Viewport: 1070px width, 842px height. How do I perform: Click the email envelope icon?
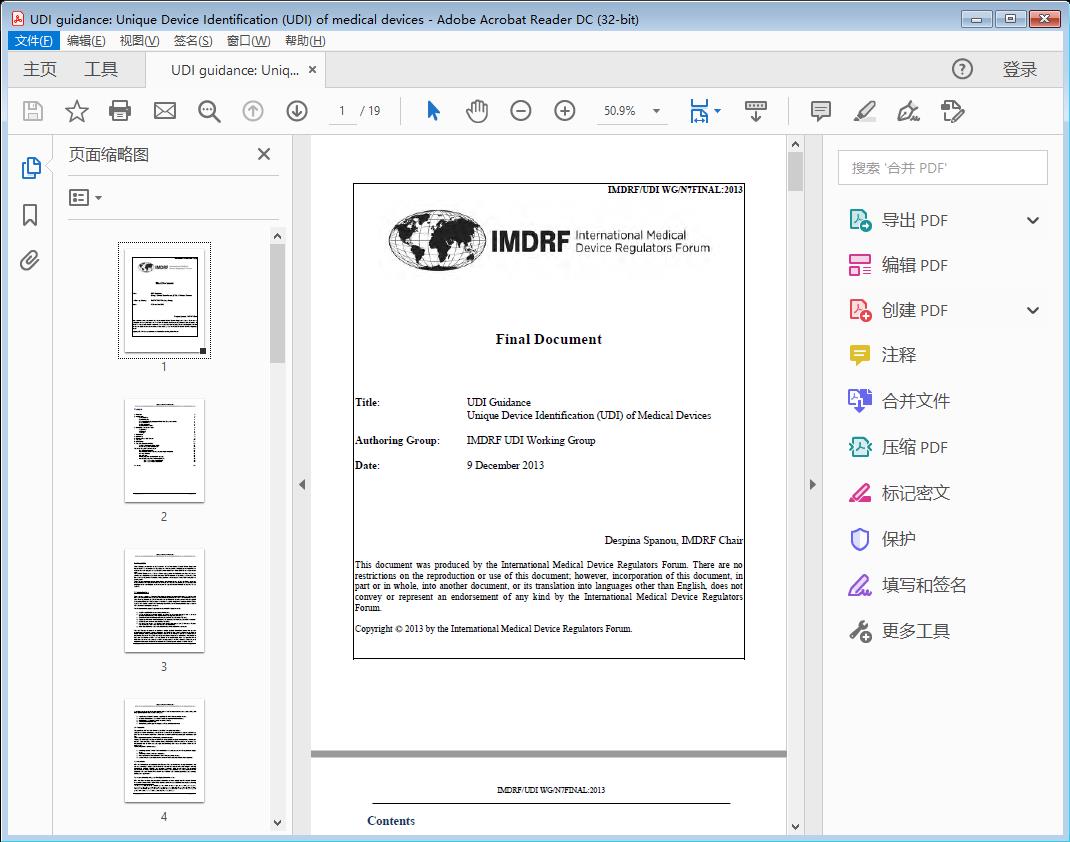164,111
